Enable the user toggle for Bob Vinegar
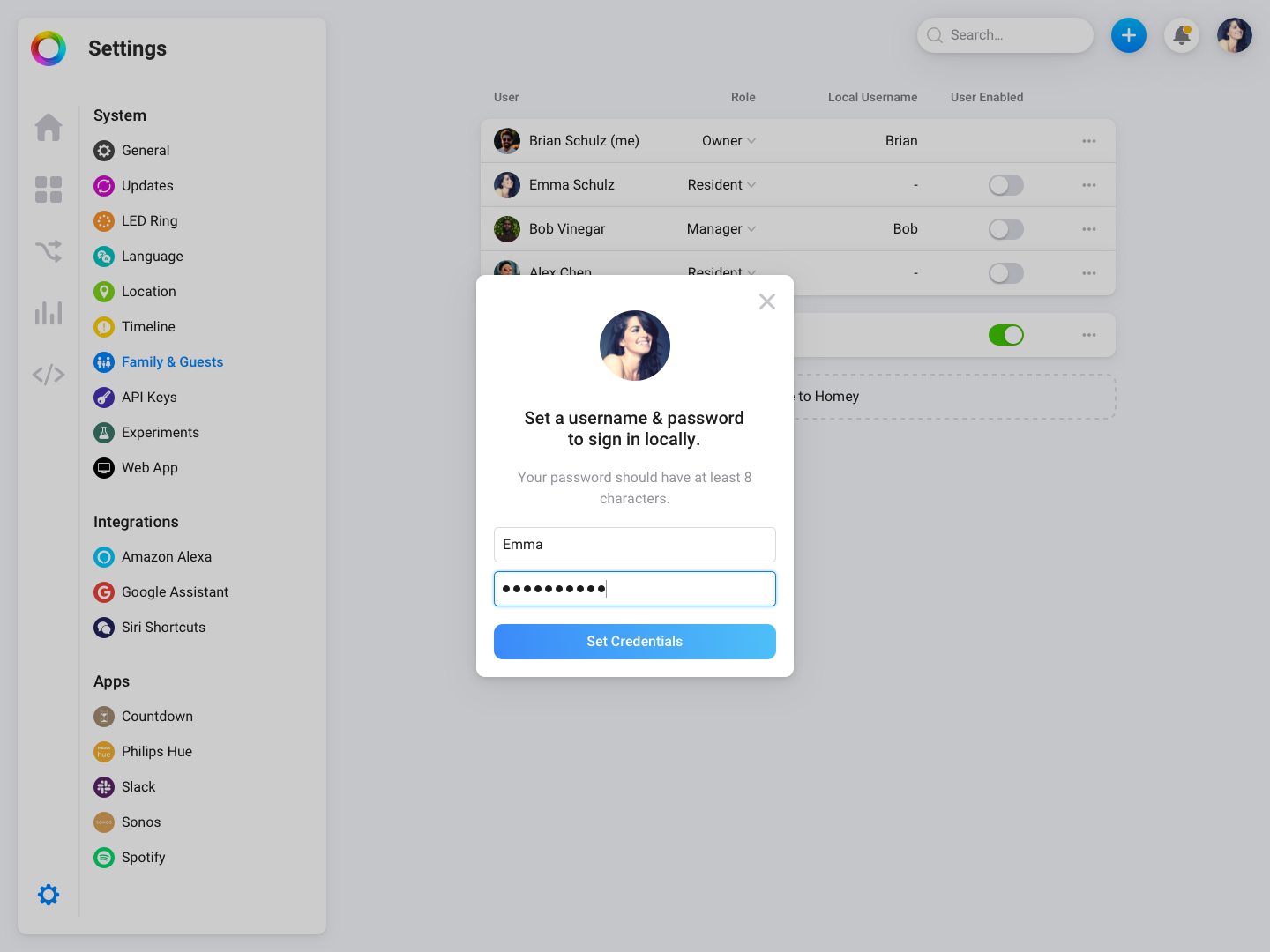The height and width of the screenshot is (952, 1270). tap(1005, 229)
